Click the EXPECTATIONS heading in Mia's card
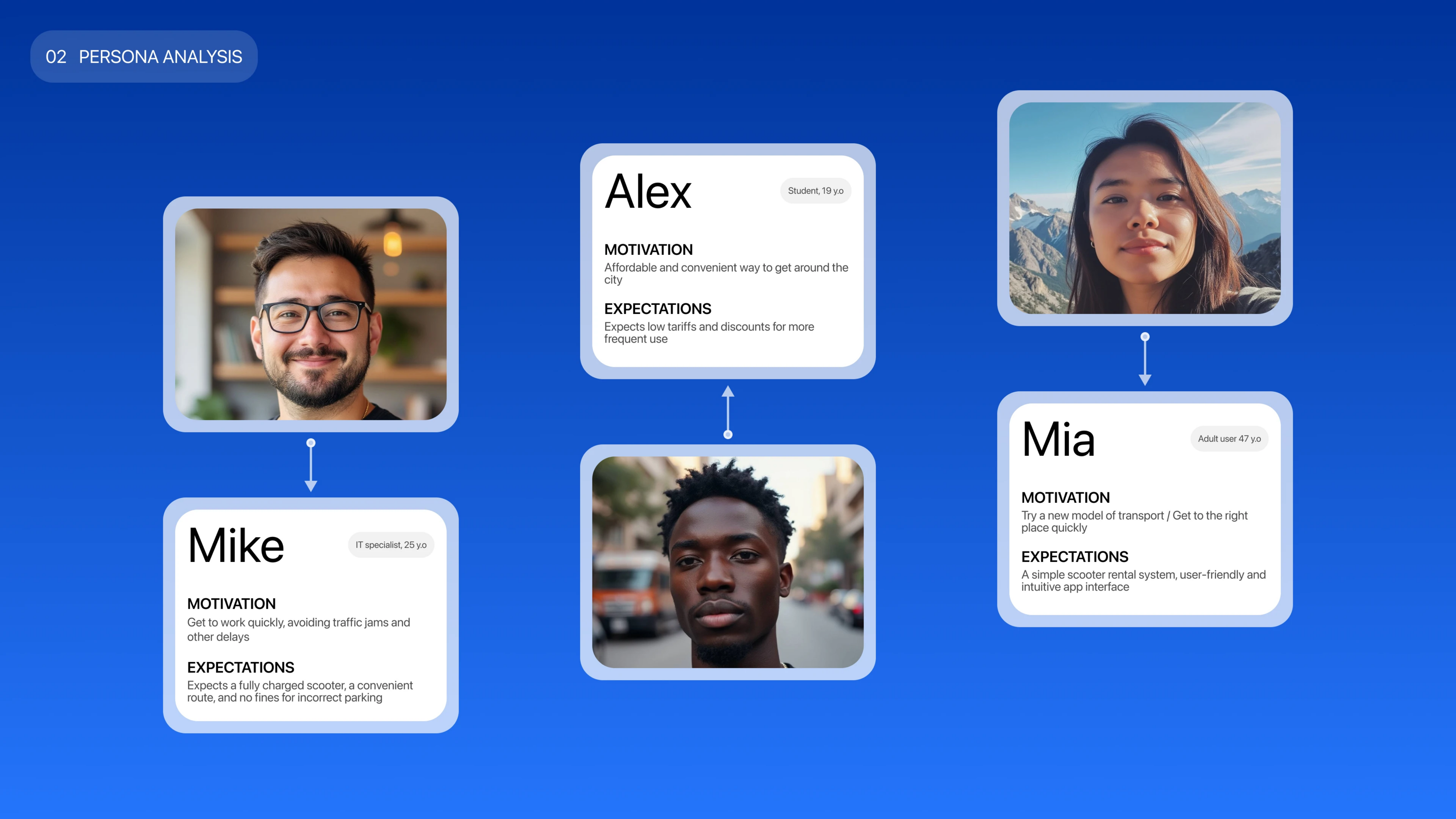The width and height of the screenshot is (1456, 819). coord(1074,557)
